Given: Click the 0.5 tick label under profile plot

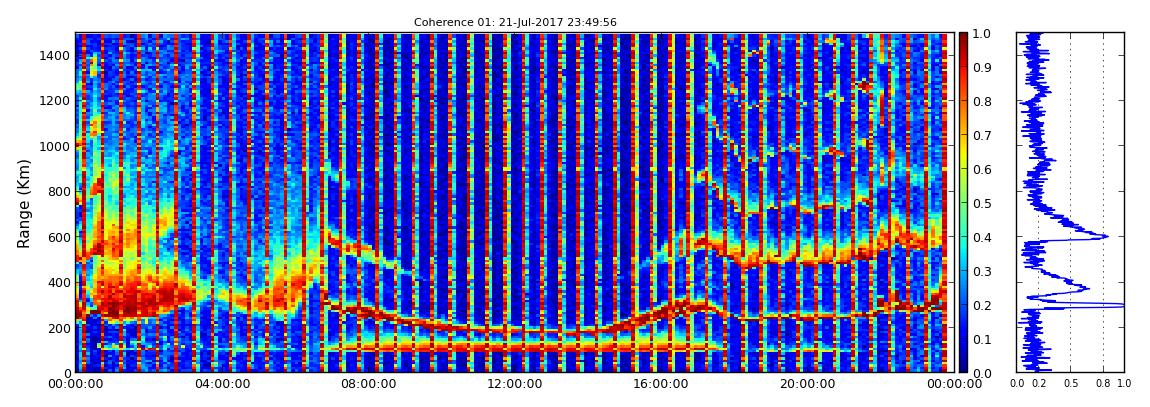Looking at the screenshot, I should pyautogui.click(x=1071, y=383).
